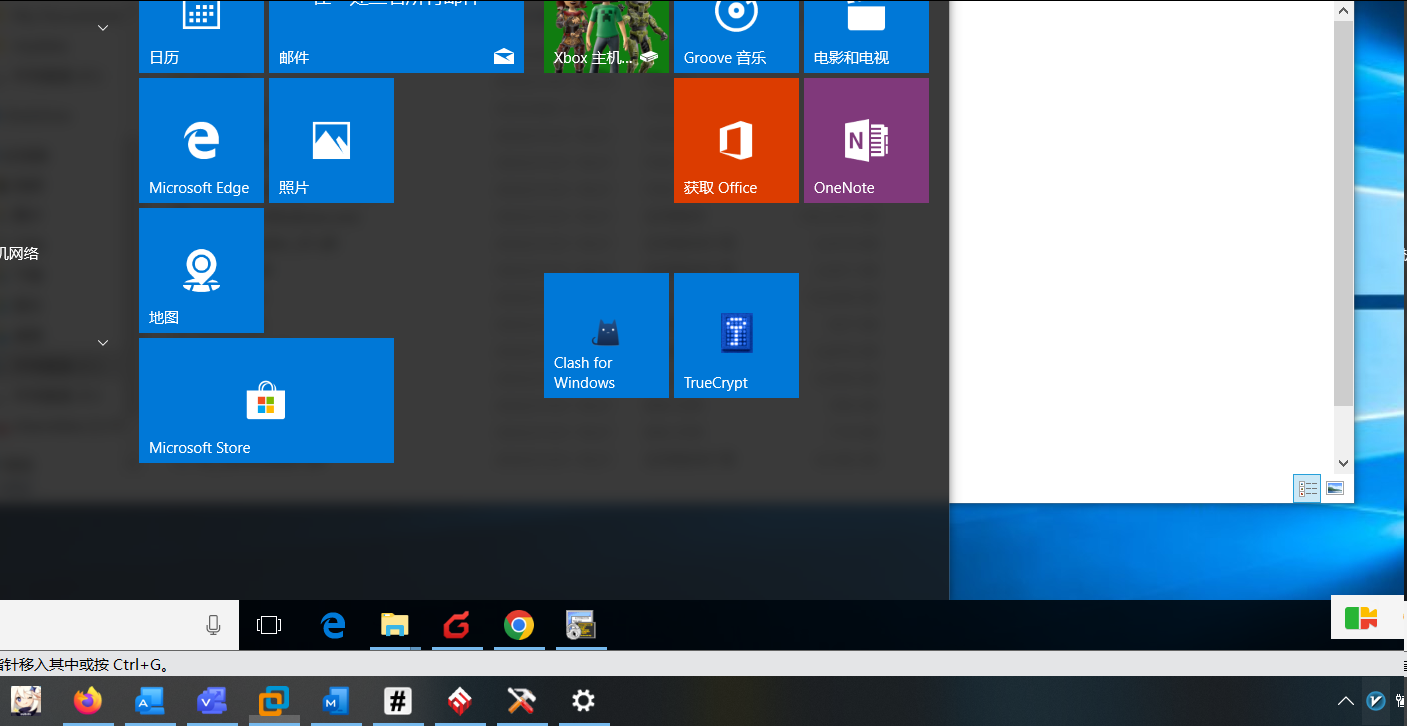The image size is (1407, 726).
Task: Click the red G app on guest taskbar
Action: coord(457,625)
